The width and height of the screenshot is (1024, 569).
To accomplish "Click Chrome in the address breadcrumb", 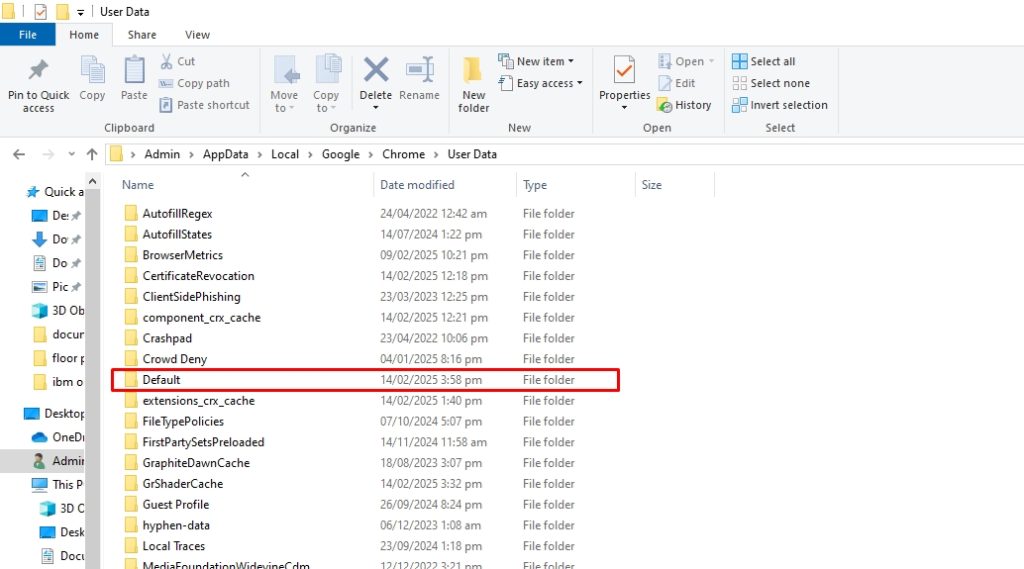I will pyautogui.click(x=403, y=154).
